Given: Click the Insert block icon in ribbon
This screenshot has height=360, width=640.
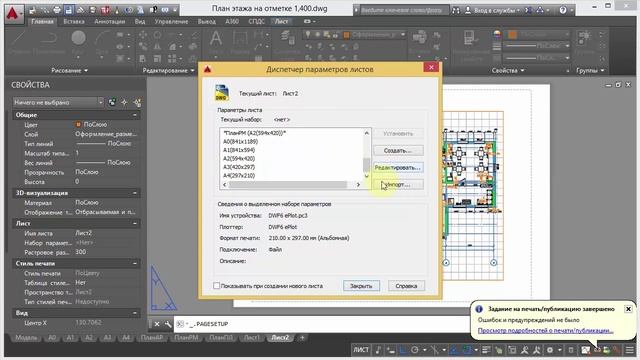Looking at the screenshot, I should pyautogui.click(x=419, y=38).
